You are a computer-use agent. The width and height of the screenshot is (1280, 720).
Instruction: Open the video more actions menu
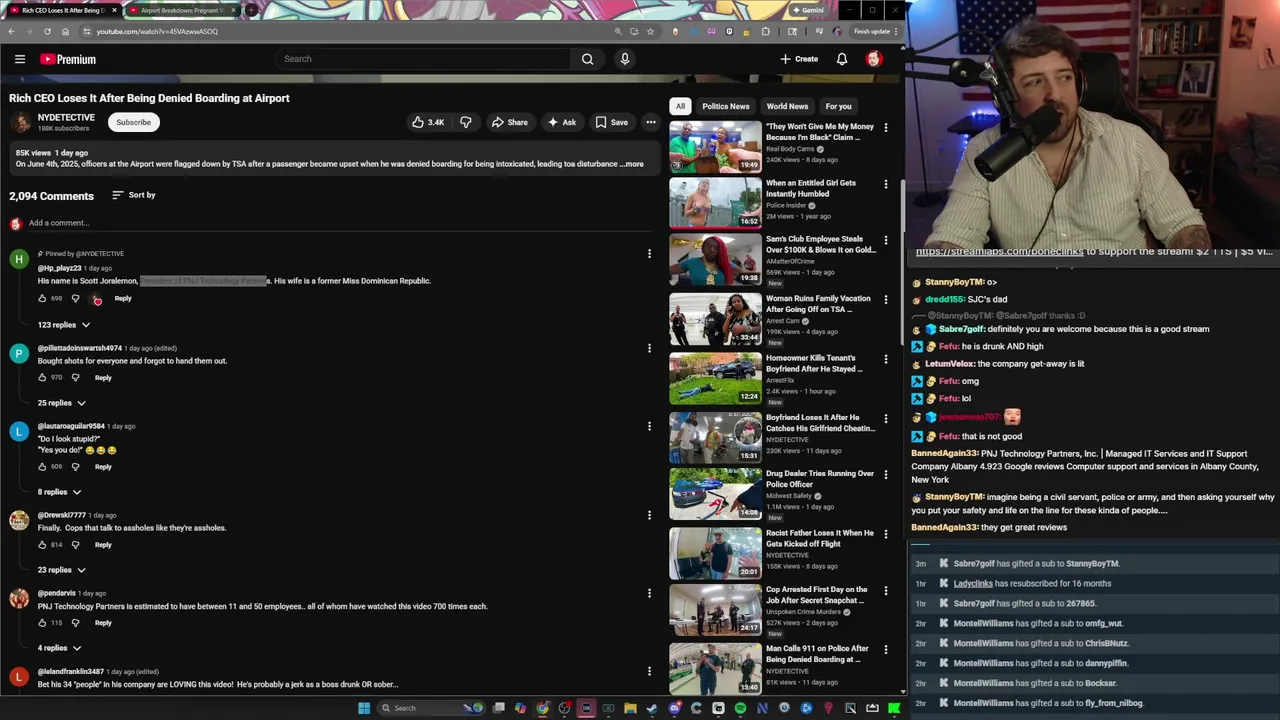coord(650,122)
